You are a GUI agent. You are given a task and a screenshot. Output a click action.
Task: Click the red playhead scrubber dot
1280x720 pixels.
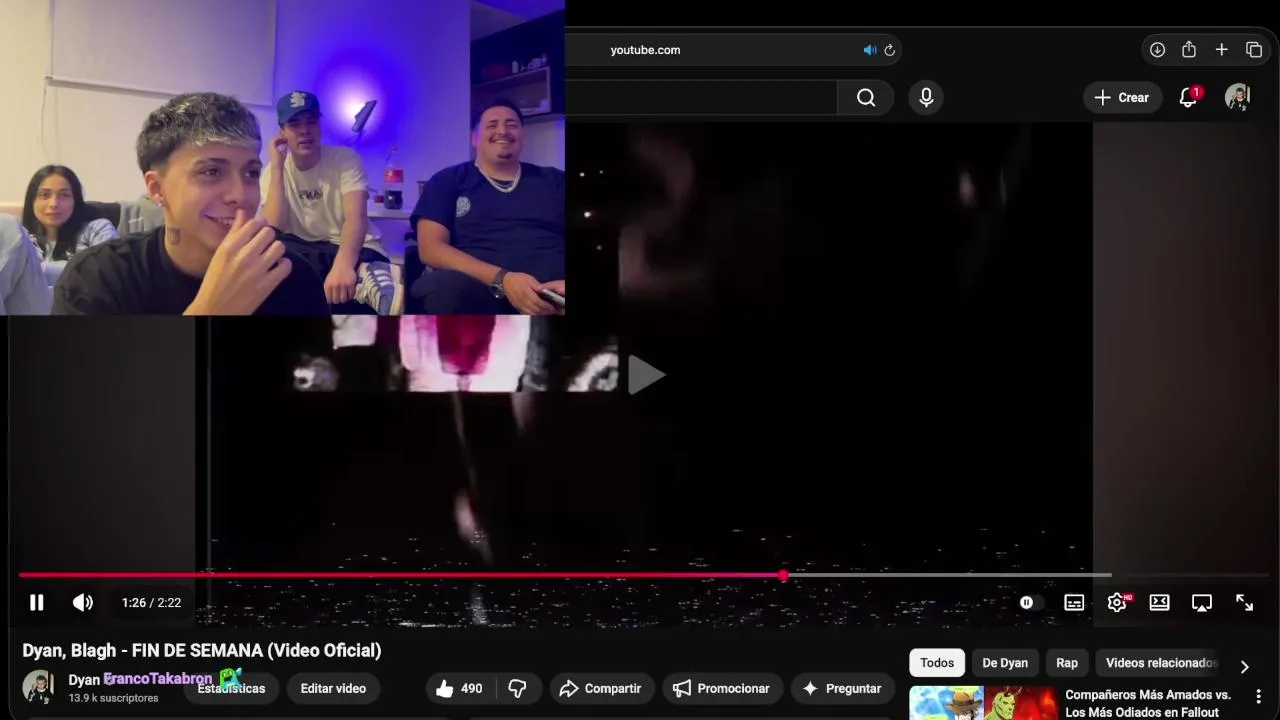(784, 575)
